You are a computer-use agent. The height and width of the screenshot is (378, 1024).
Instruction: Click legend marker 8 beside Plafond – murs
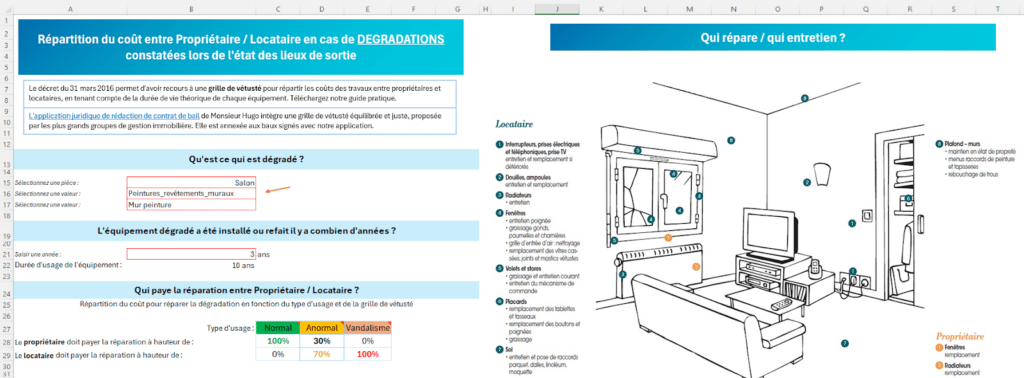[x=939, y=144]
